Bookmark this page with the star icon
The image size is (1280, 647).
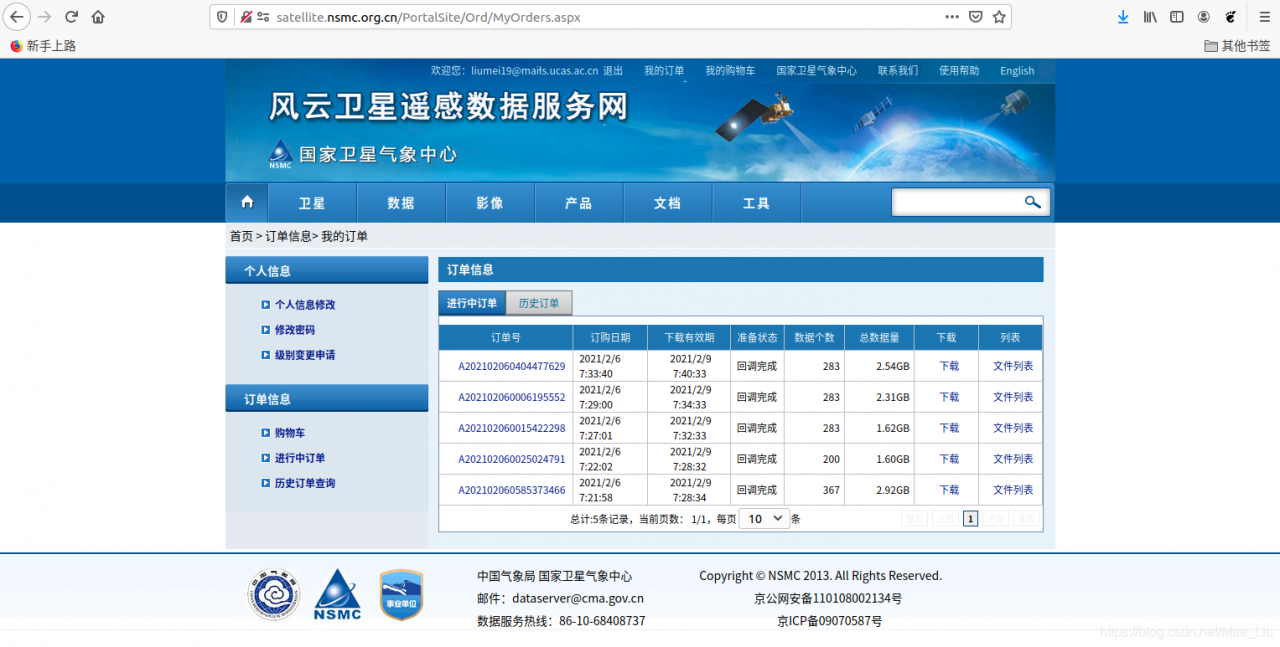(x=999, y=17)
